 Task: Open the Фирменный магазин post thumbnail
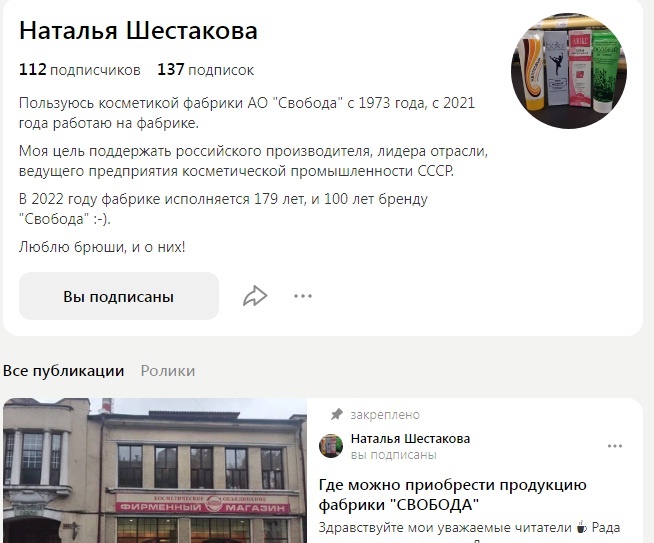(x=155, y=470)
